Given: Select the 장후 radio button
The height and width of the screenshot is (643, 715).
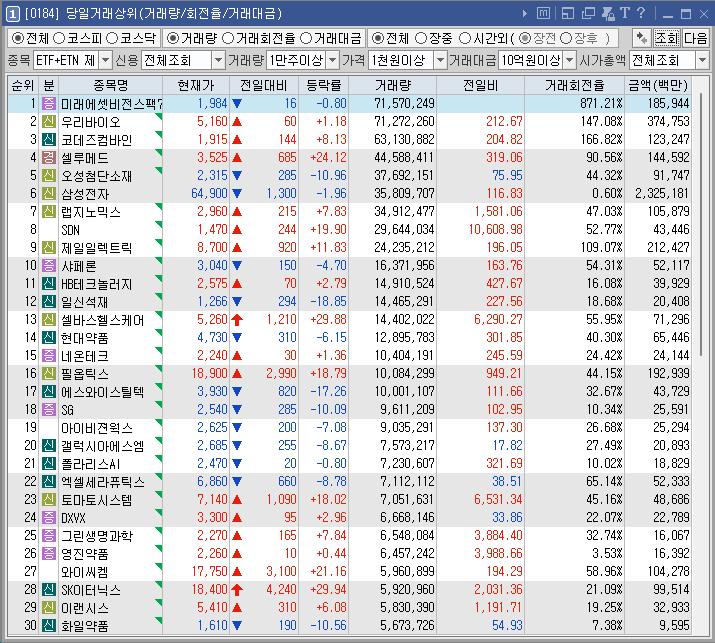Looking at the screenshot, I should point(566,38).
